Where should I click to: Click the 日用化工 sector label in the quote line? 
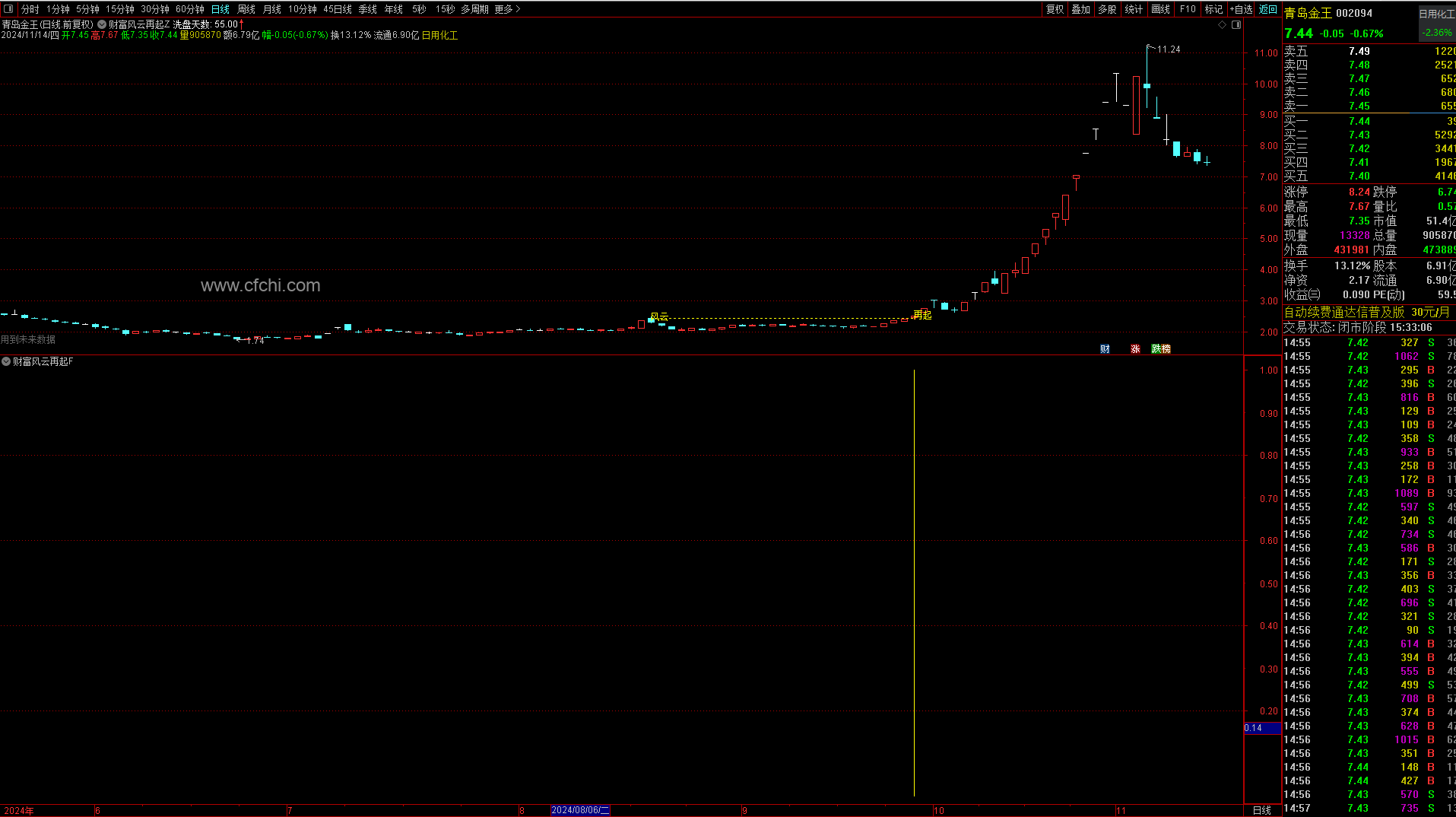click(440, 35)
